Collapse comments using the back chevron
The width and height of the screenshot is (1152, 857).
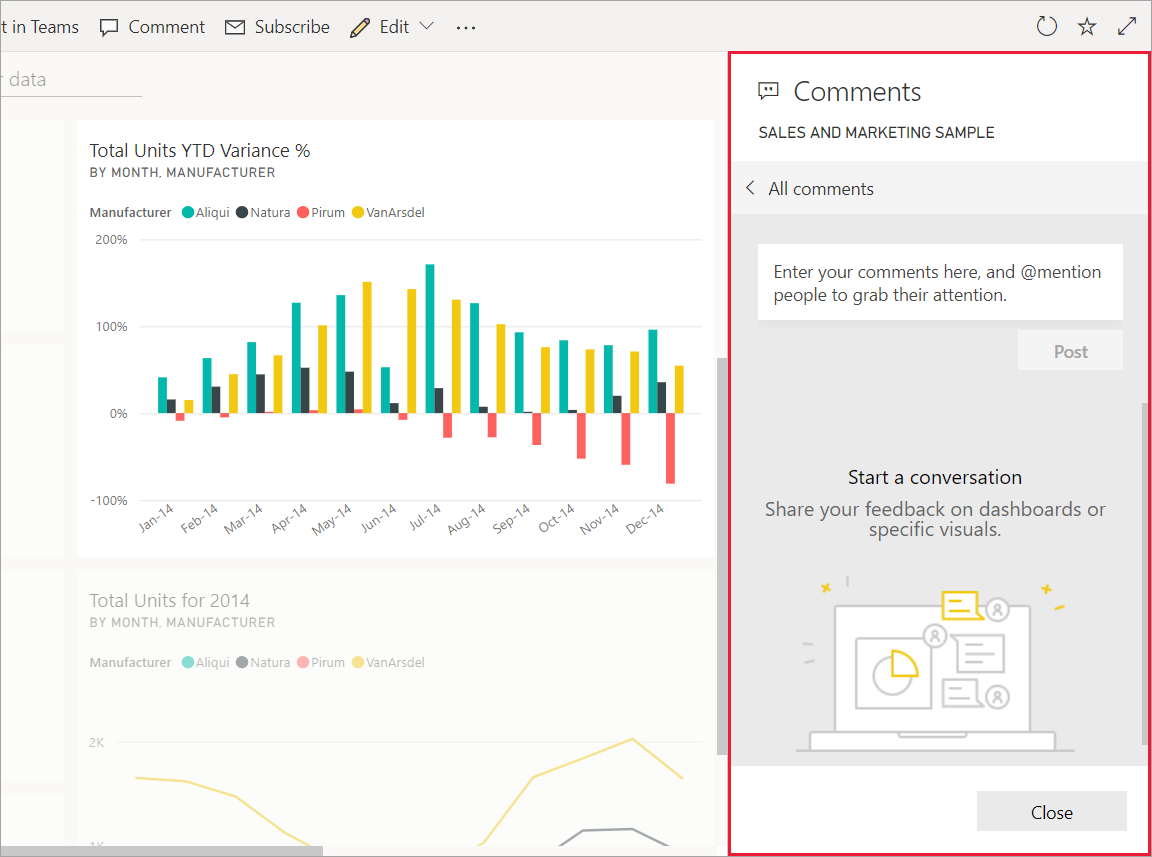(x=750, y=188)
